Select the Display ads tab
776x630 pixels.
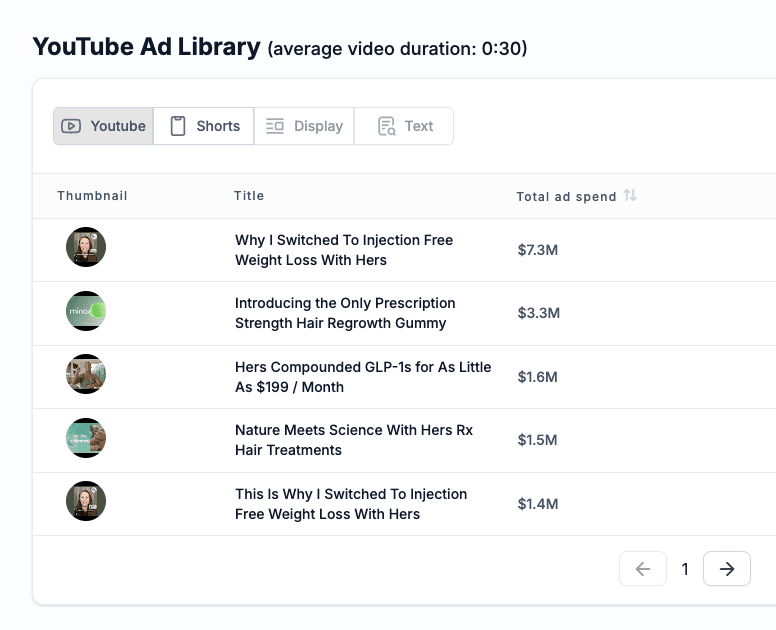[304, 126]
